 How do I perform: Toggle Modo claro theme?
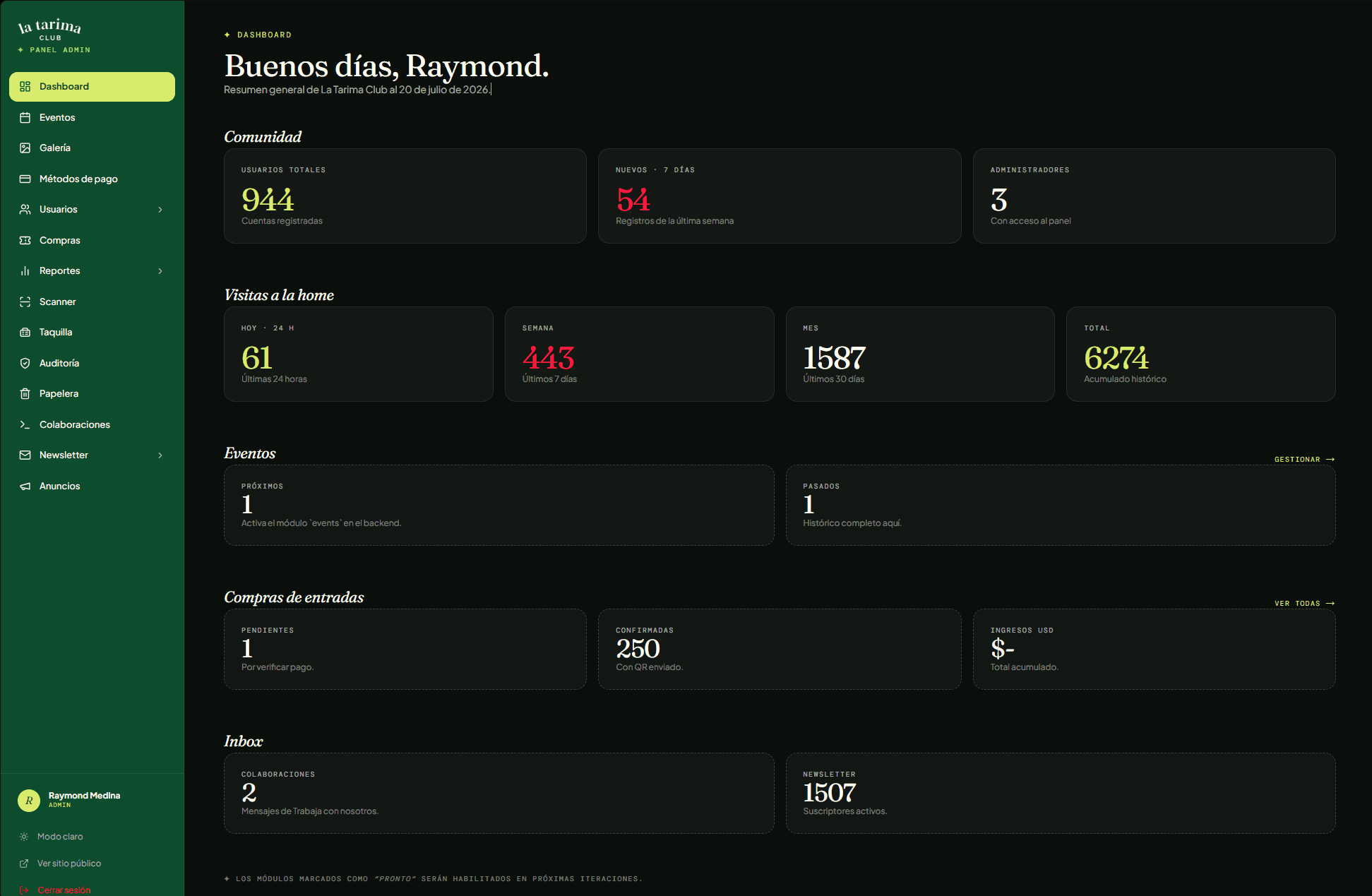click(52, 837)
